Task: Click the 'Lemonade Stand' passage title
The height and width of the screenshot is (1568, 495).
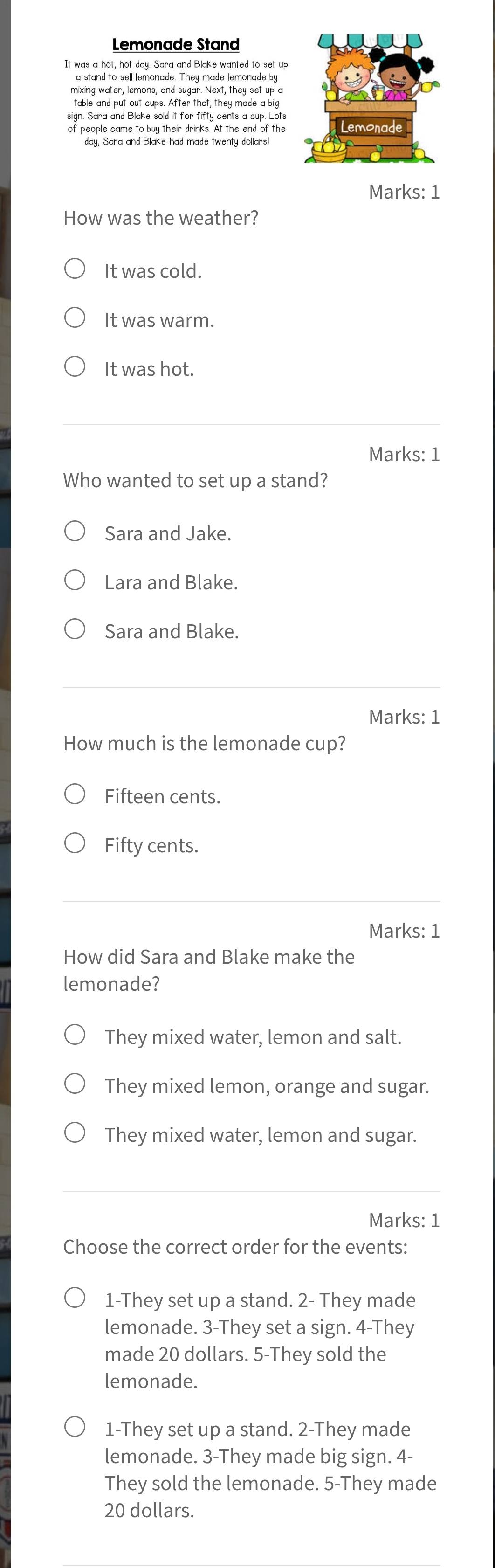Action: point(176,44)
